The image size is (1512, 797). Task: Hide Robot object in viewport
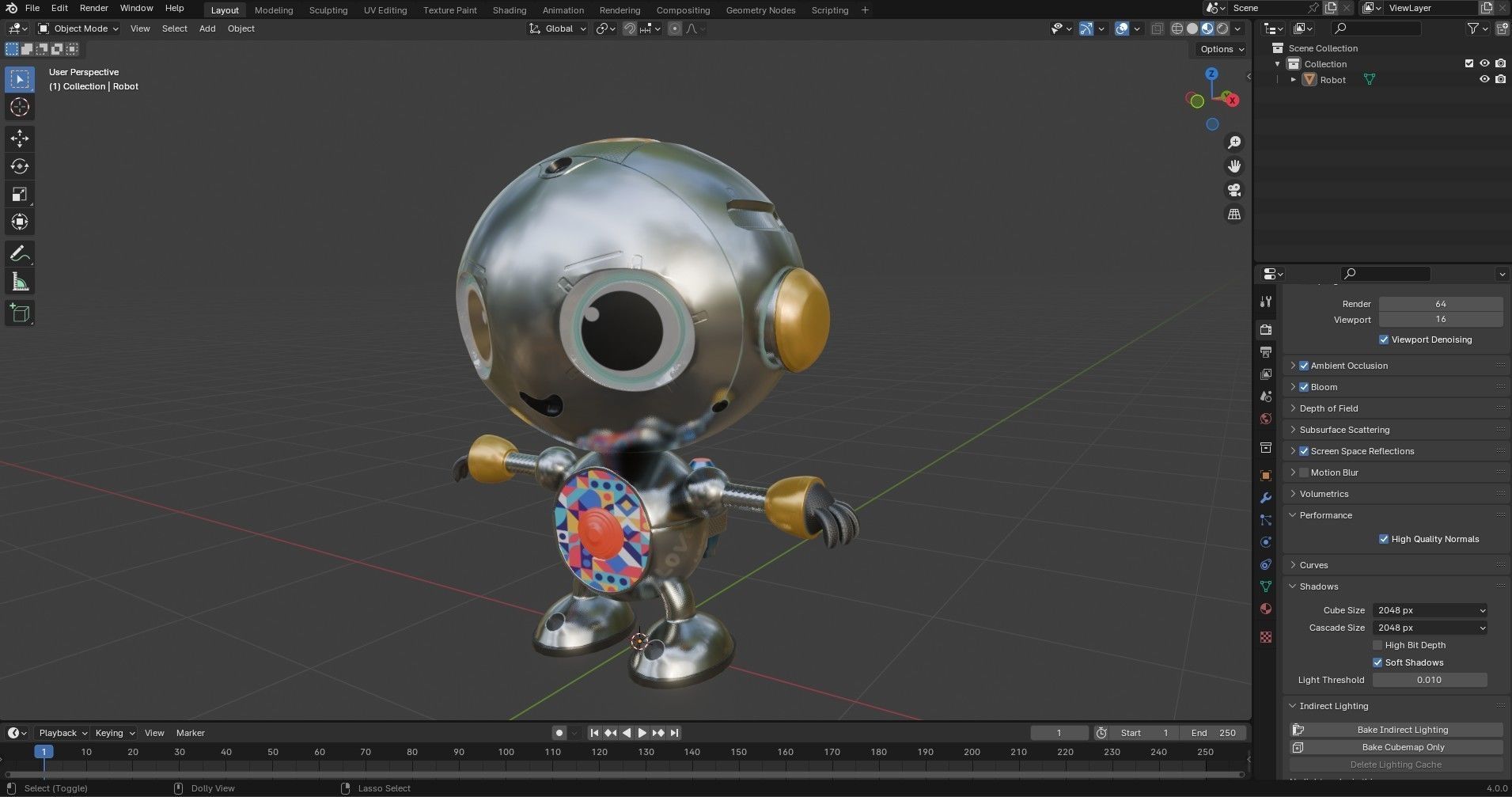click(x=1484, y=79)
